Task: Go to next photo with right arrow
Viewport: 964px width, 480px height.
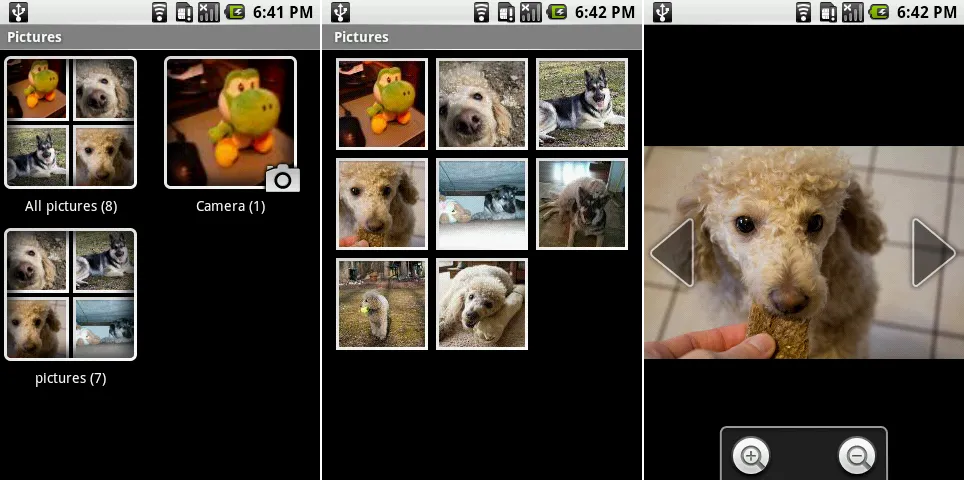Action: (x=933, y=253)
